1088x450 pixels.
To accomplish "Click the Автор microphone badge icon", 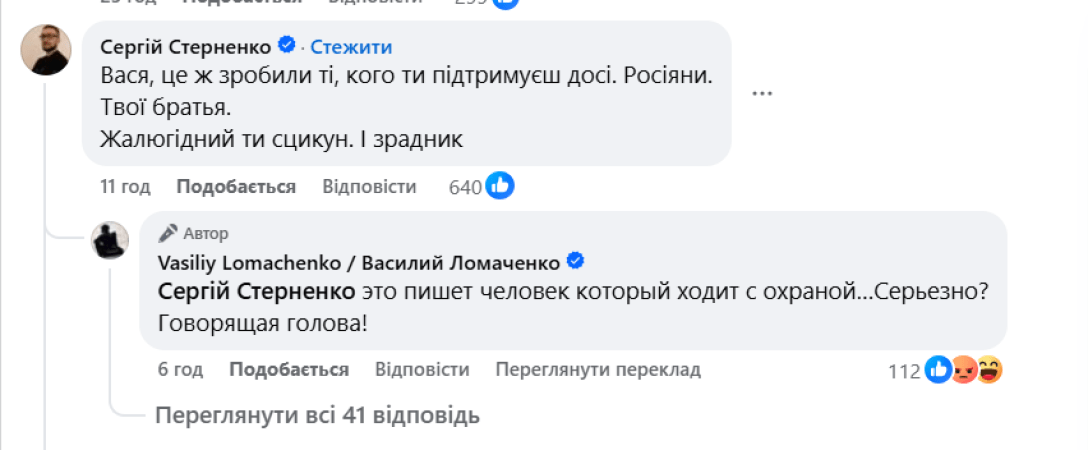I will [168, 233].
